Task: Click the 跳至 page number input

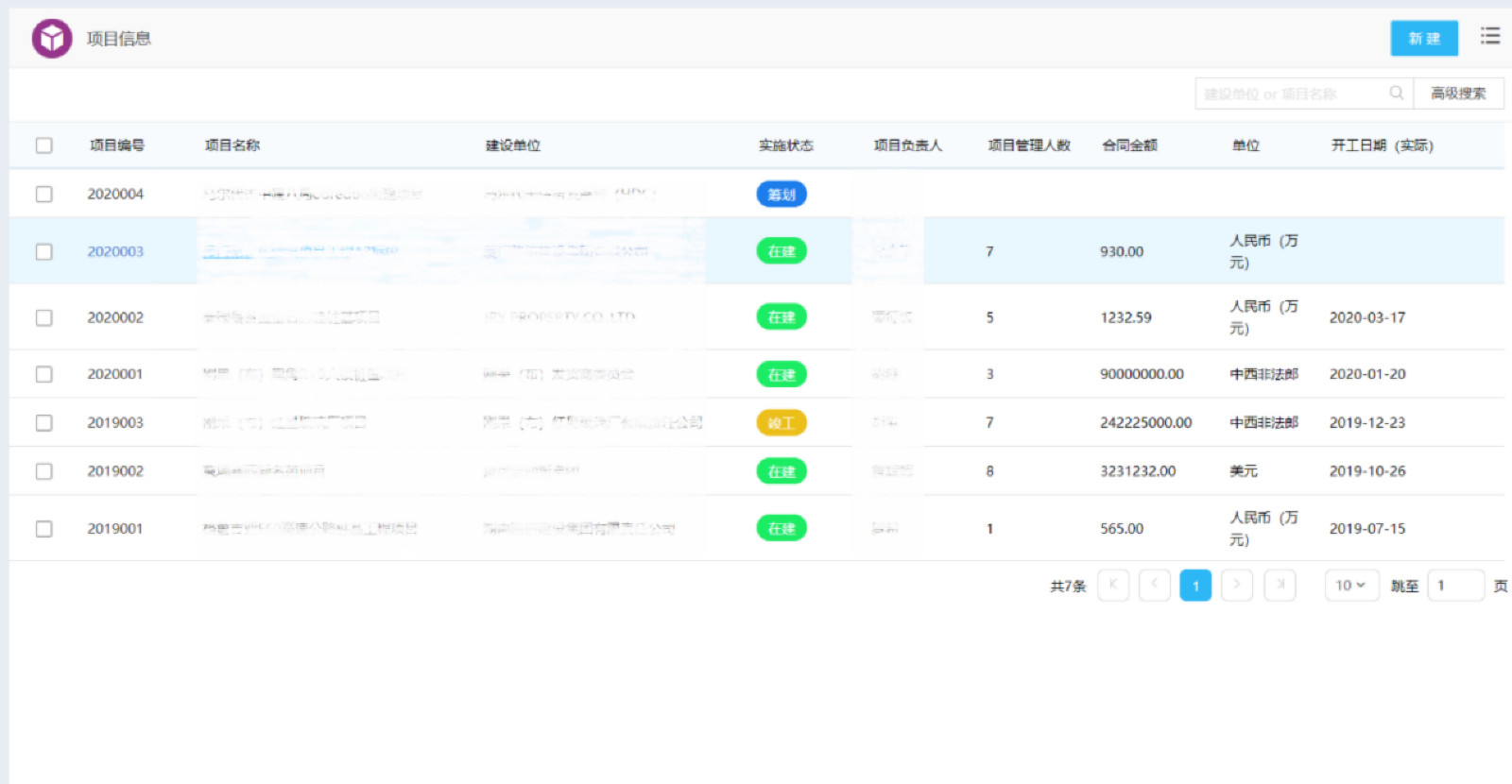Action: (1455, 585)
